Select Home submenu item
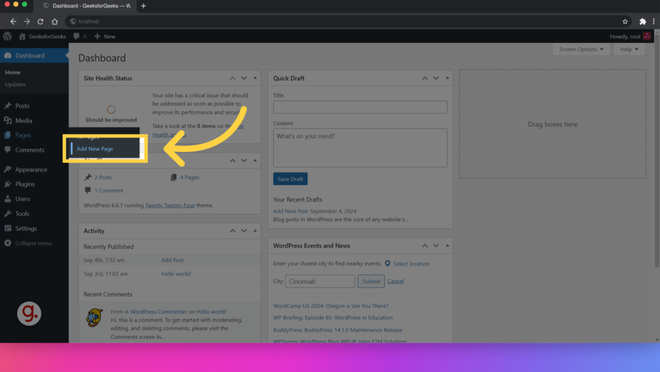Viewport: 660px width, 372px height. [x=13, y=72]
